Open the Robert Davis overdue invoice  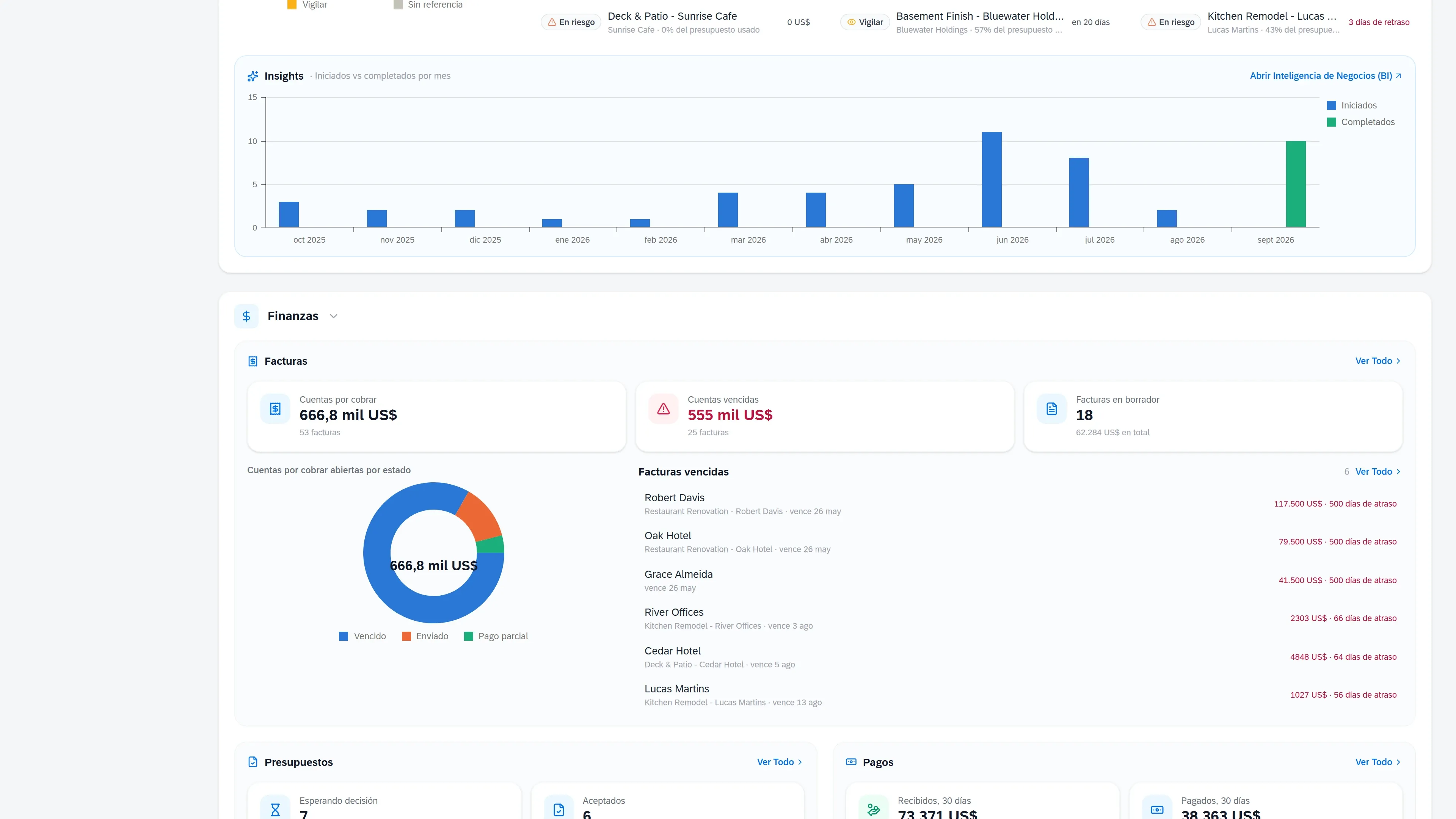coord(1020,504)
